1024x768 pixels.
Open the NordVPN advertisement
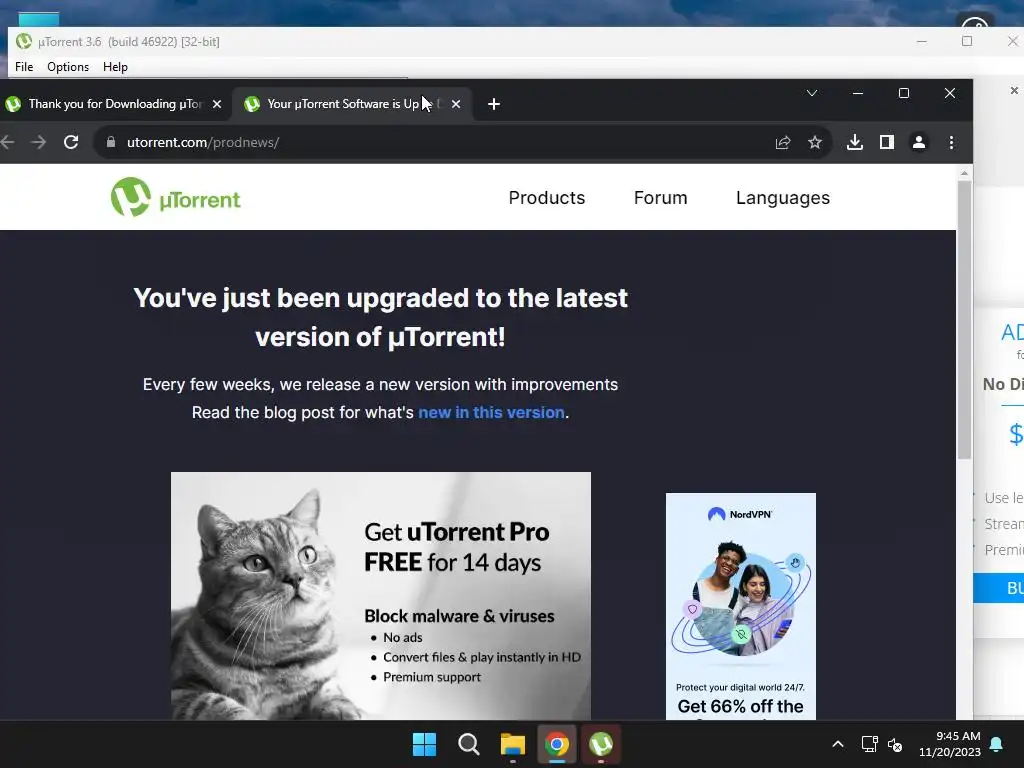pos(741,606)
